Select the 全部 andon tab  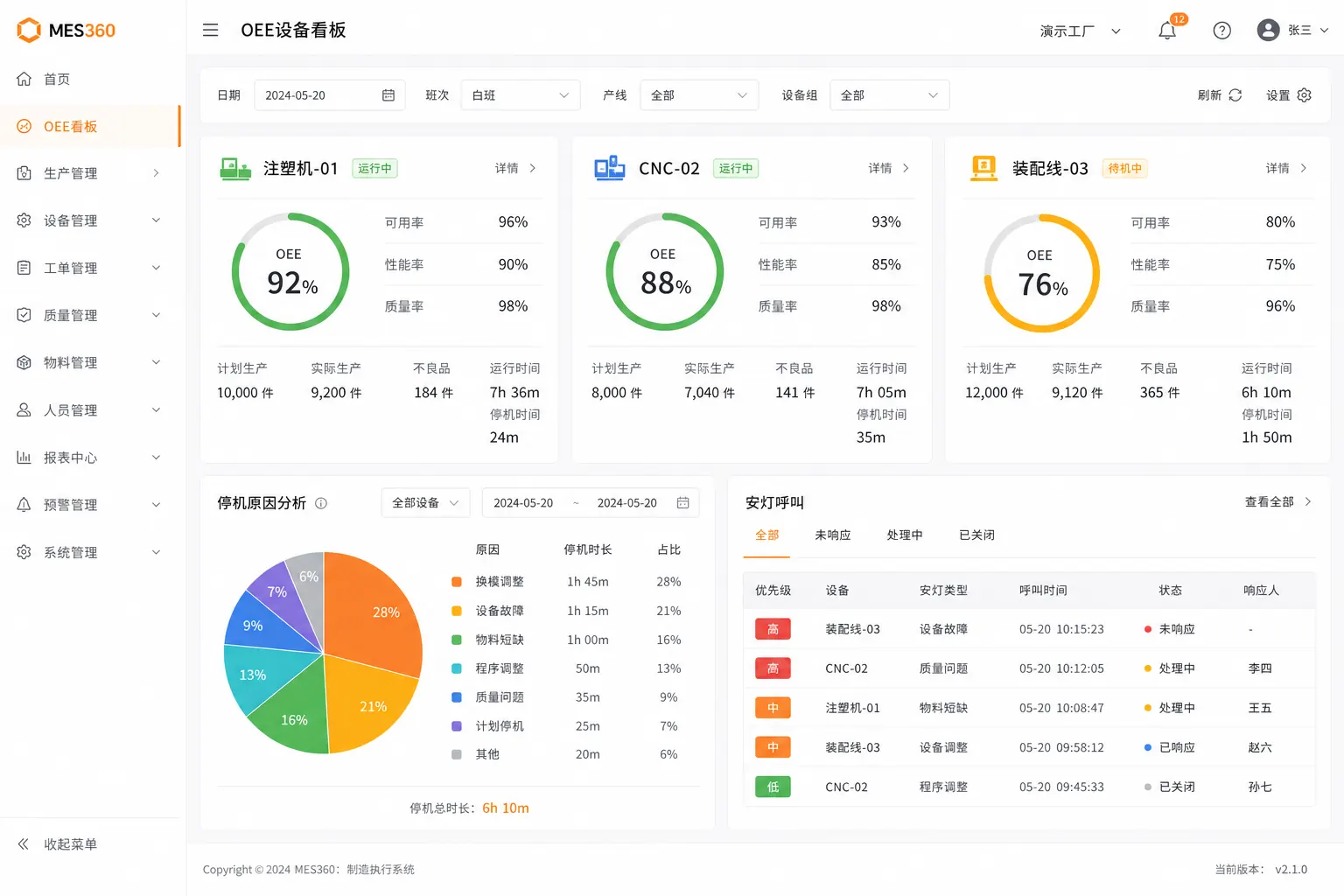pyautogui.click(x=767, y=535)
